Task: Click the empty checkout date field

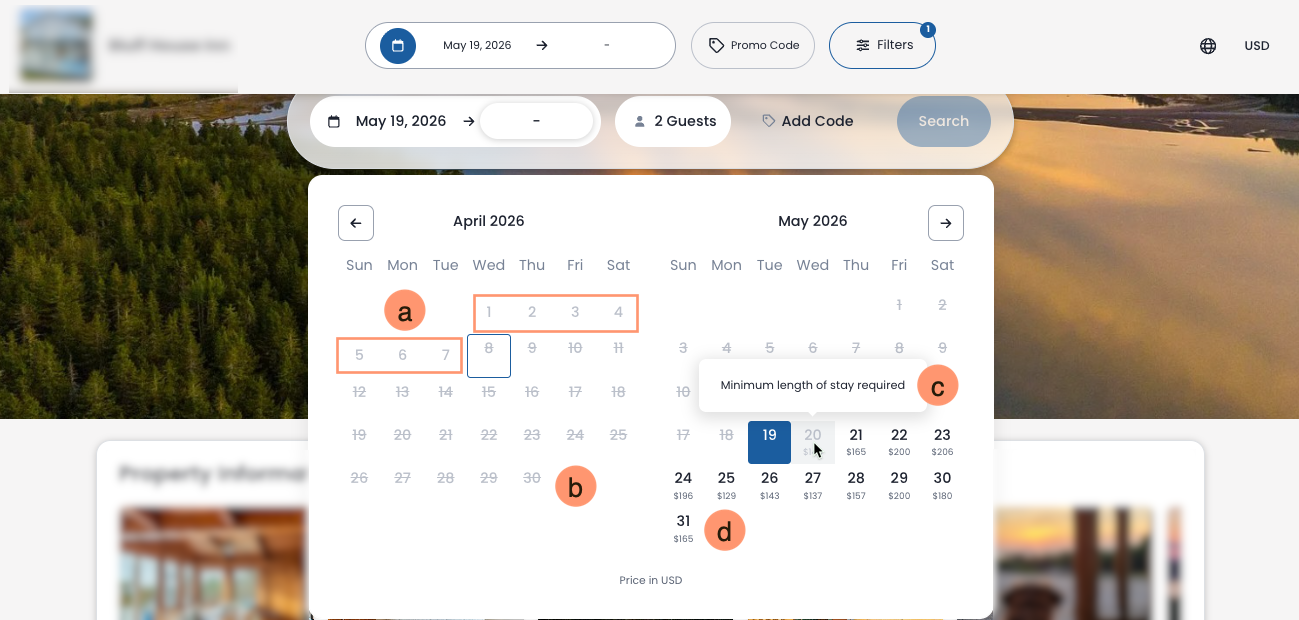Action: pos(537,122)
